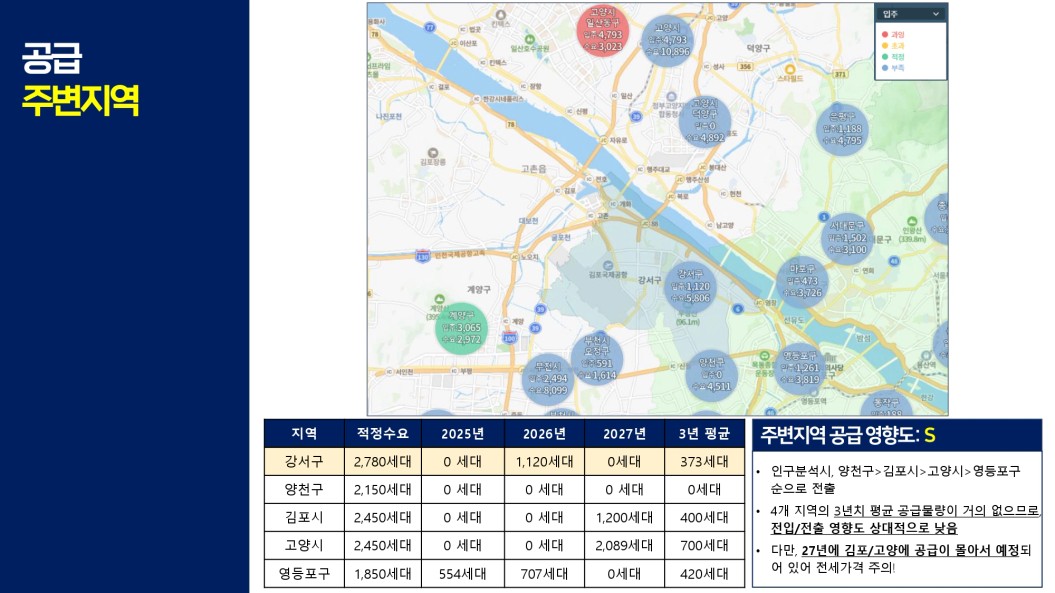The height and width of the screenshot is (593, 1055).
Task: Select the 부천시 bubble showing 8,099
Action: 548,379
